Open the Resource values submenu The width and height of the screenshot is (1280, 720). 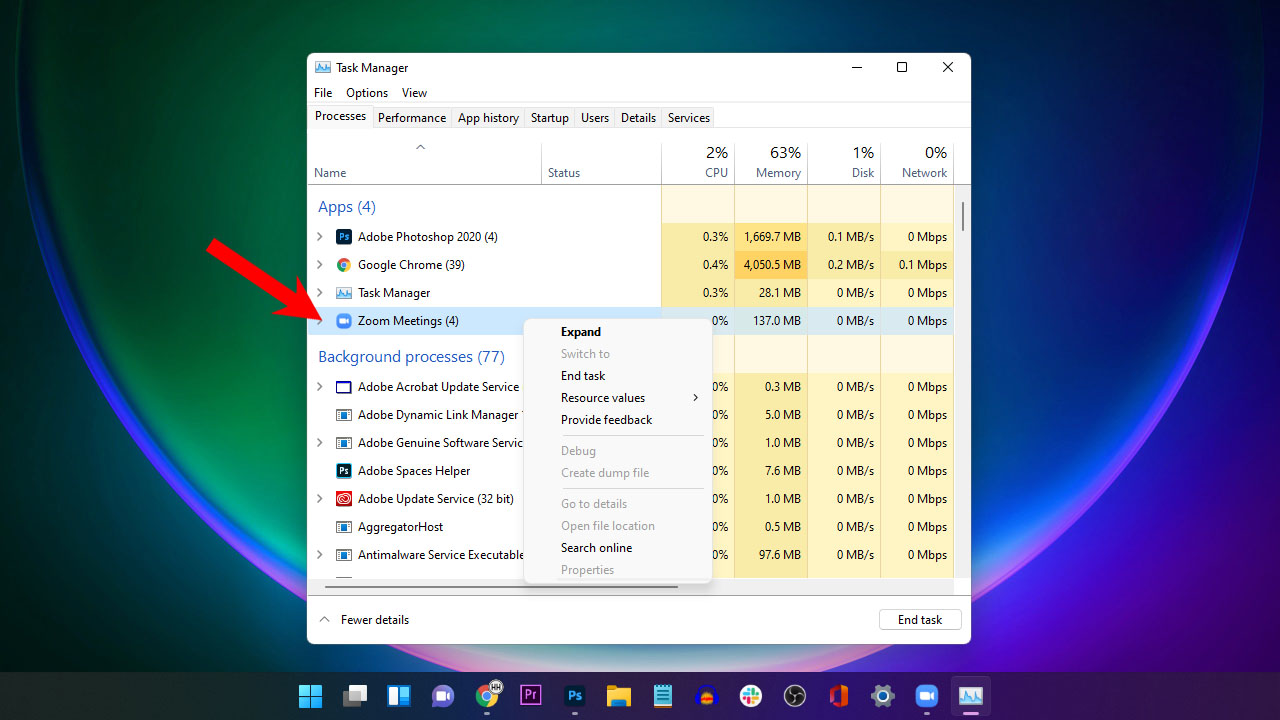click(x=603, y=397)
